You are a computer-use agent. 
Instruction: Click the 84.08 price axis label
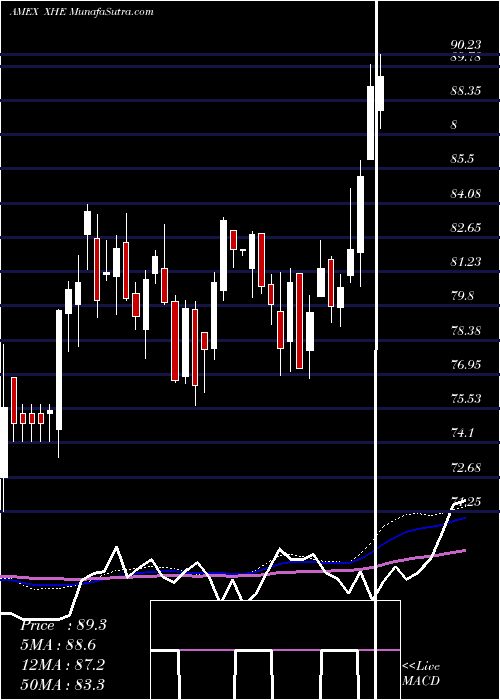[x=466, y=194]
